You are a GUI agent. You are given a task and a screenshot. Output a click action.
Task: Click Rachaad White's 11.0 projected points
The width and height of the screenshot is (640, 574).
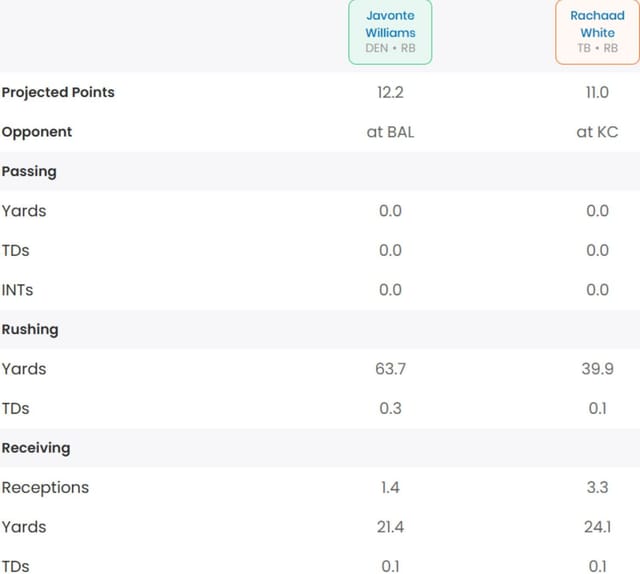[597, 92]
